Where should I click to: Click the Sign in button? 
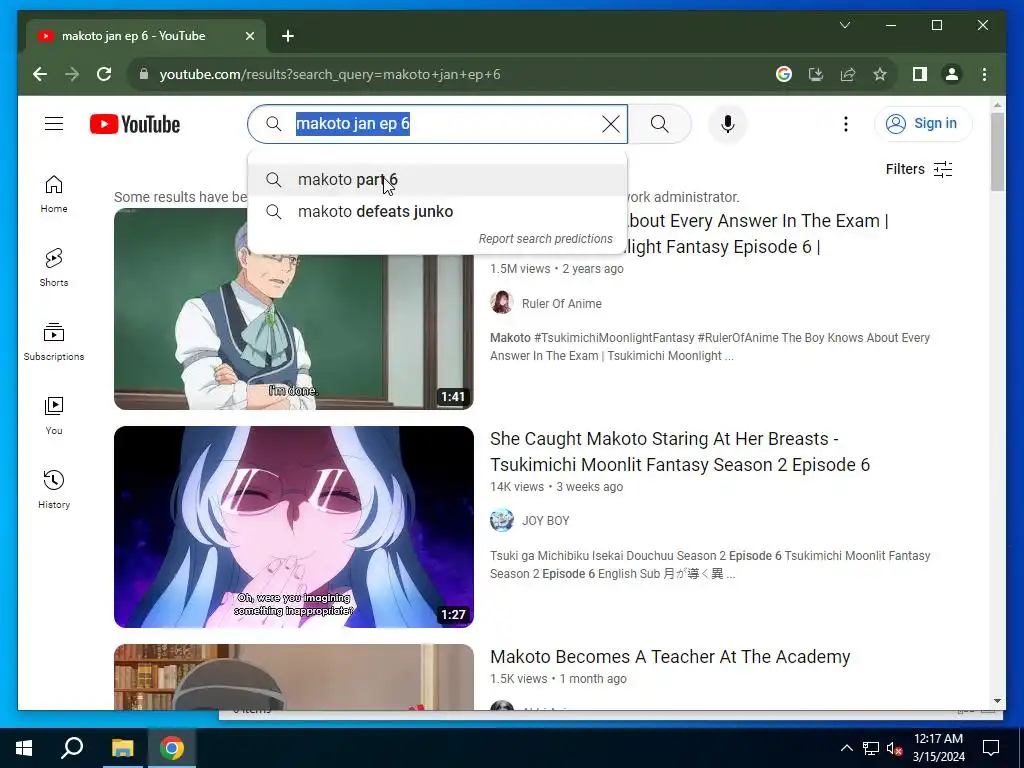[x=923, y=123]
